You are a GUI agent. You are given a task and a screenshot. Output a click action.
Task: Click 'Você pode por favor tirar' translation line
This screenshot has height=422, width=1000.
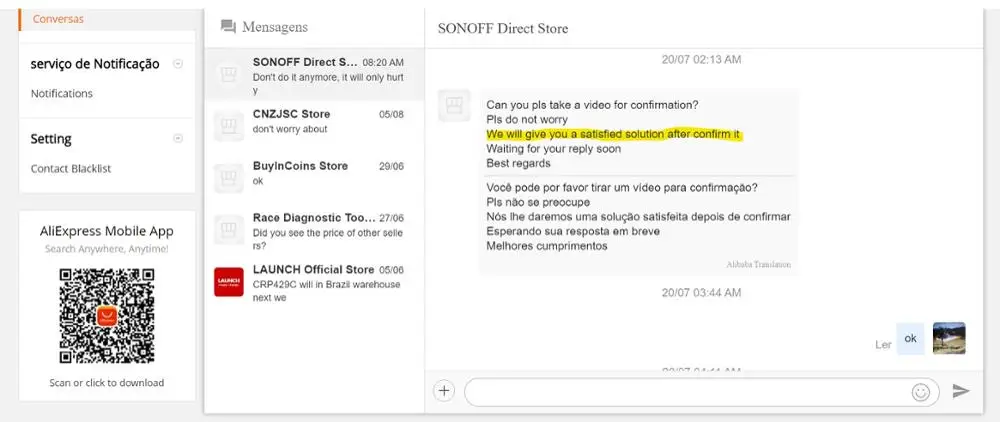[x=622, y=188]
